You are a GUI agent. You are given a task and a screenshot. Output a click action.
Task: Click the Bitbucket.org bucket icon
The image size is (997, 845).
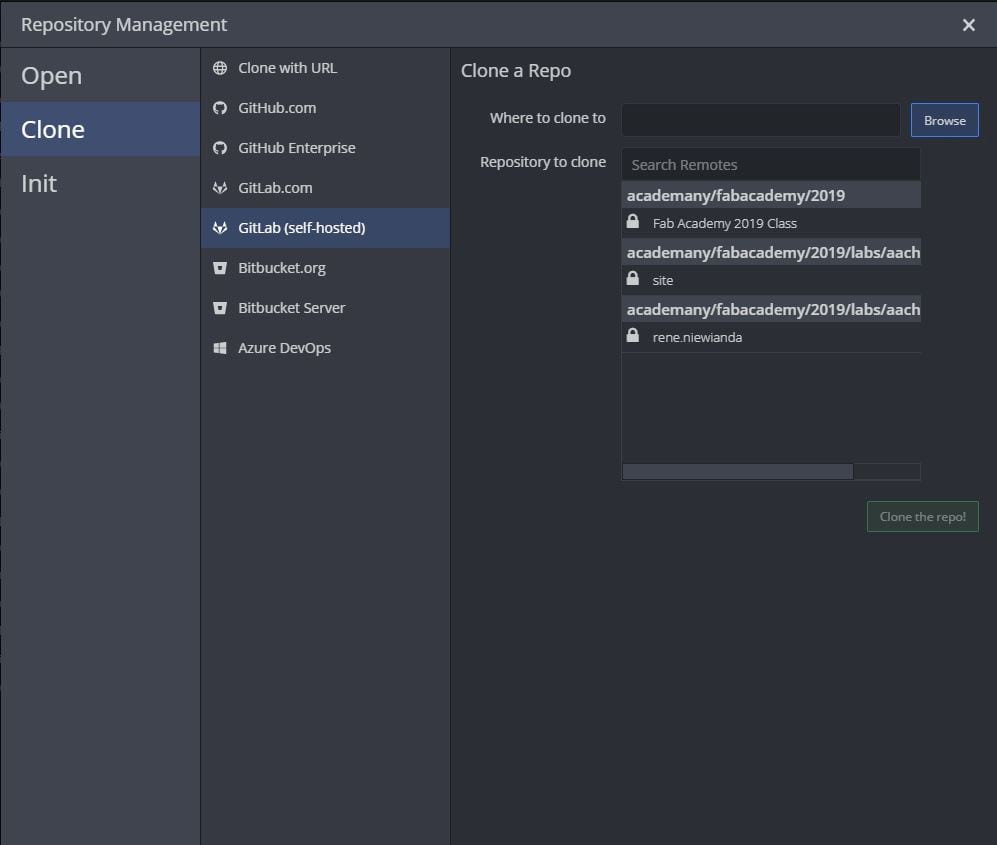pyautogui.click(x=220, y=268)
